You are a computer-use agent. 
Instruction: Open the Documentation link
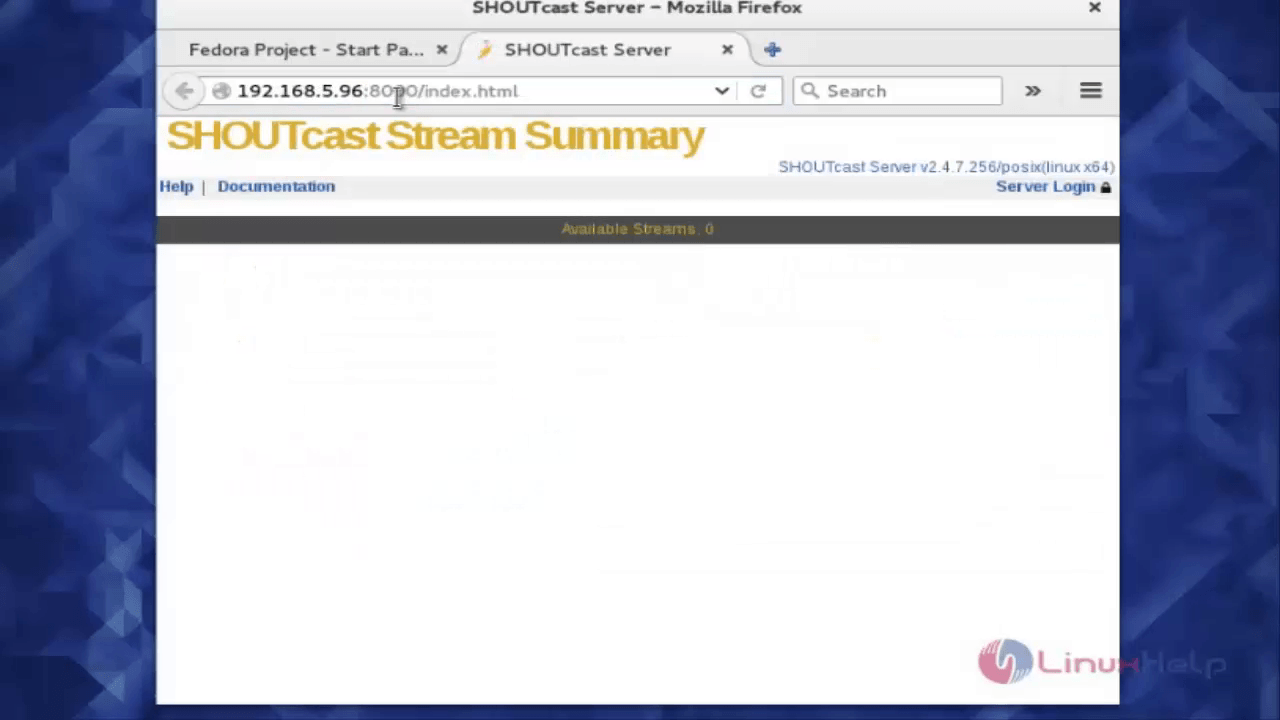click(x=276, y=186)
